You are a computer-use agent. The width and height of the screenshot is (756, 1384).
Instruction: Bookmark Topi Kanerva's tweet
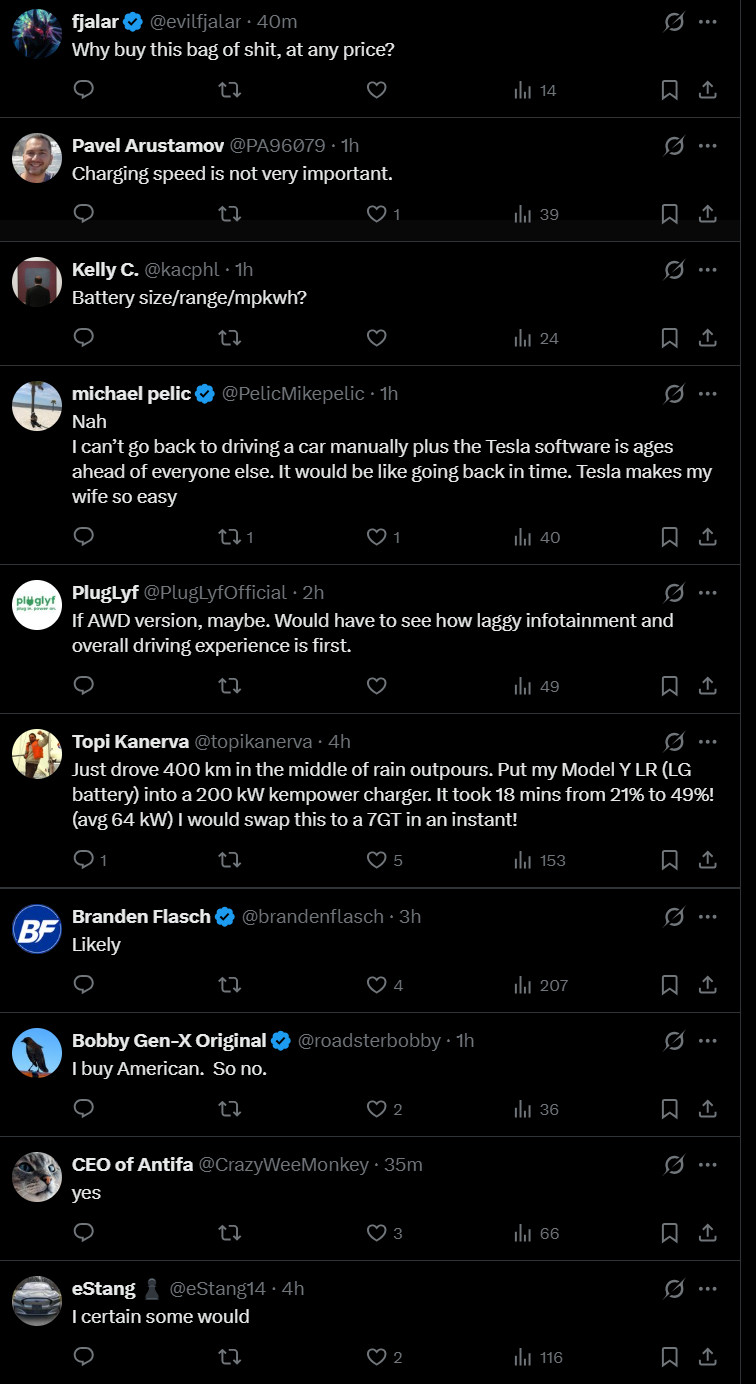[x=670, y=860]
